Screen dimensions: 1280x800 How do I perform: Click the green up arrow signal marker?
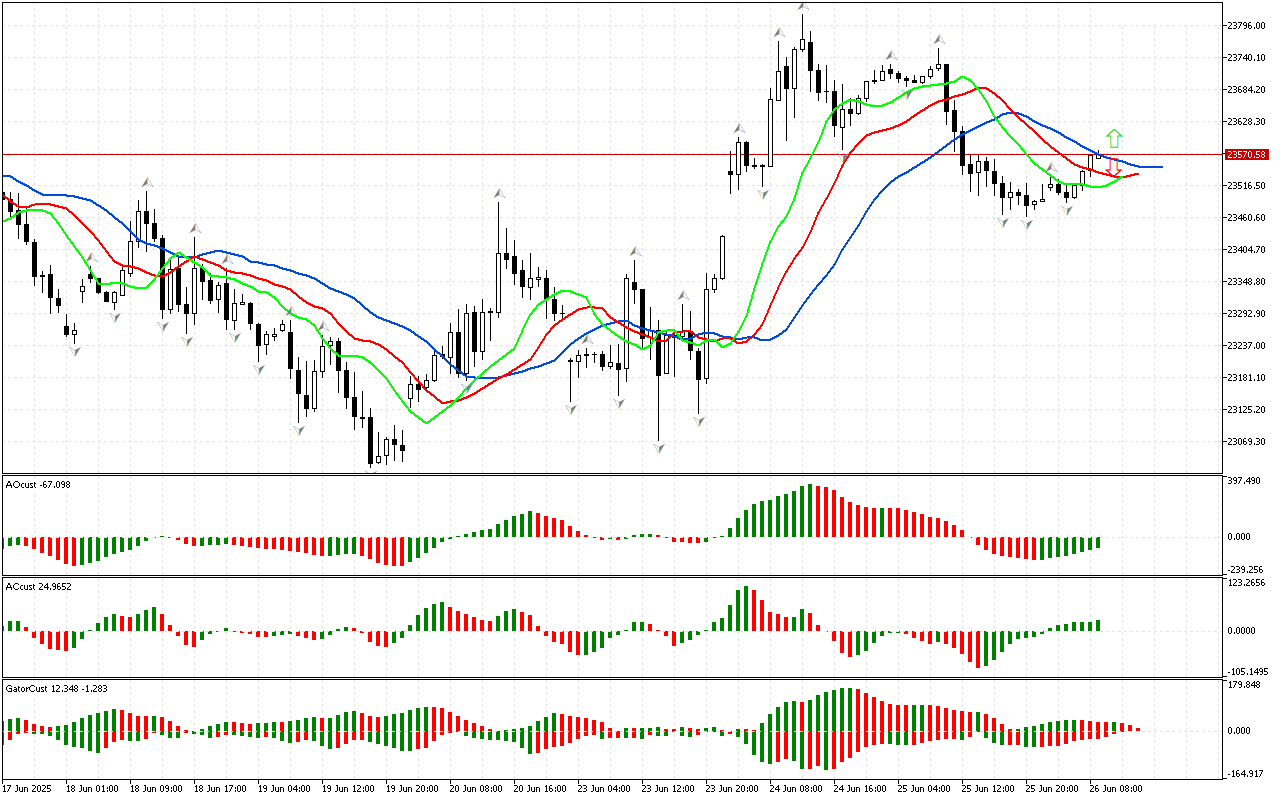[1114, 138]
